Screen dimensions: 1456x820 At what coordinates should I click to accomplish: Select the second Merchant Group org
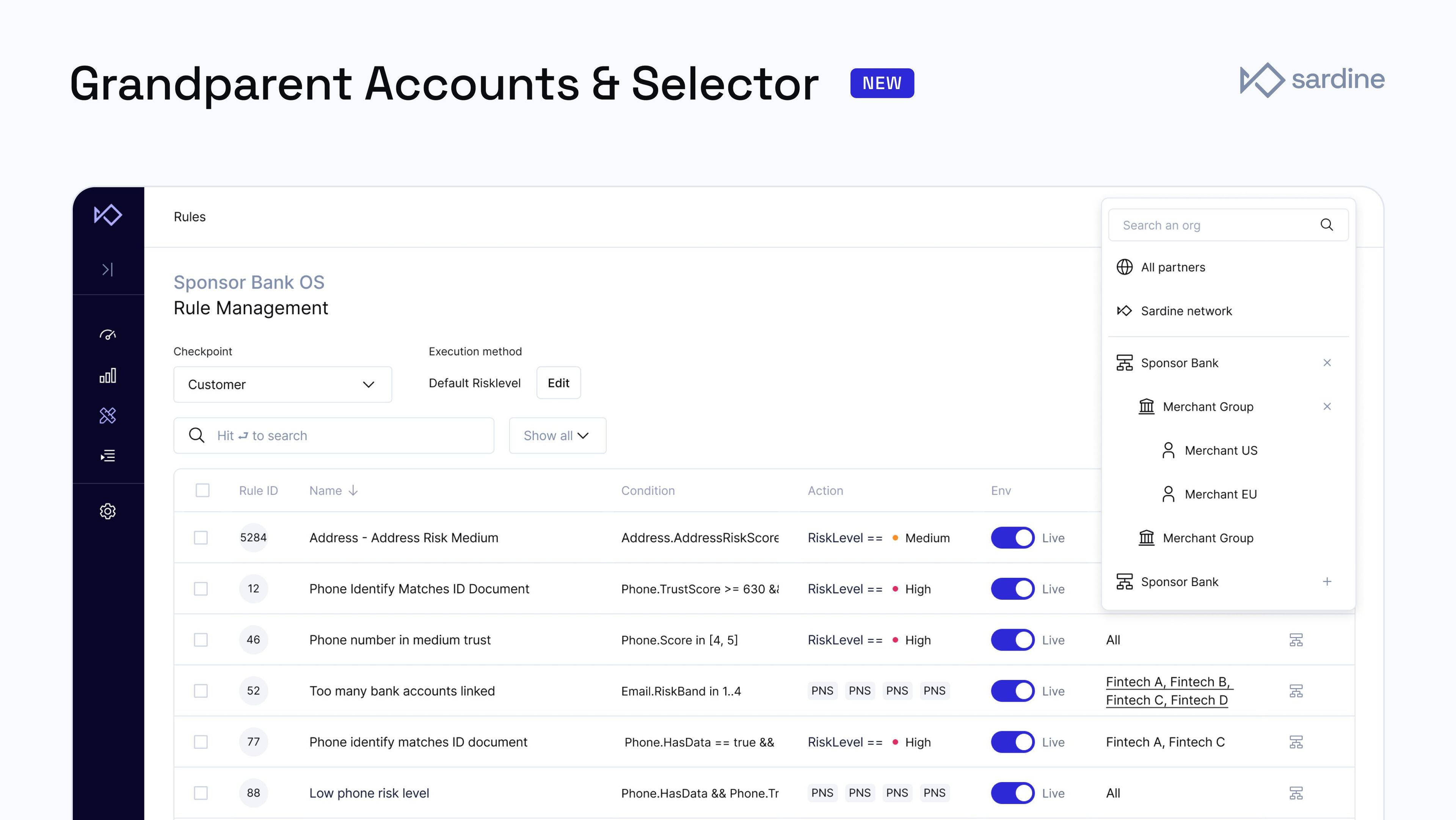pyautogui.click(x=1208, y=538)
